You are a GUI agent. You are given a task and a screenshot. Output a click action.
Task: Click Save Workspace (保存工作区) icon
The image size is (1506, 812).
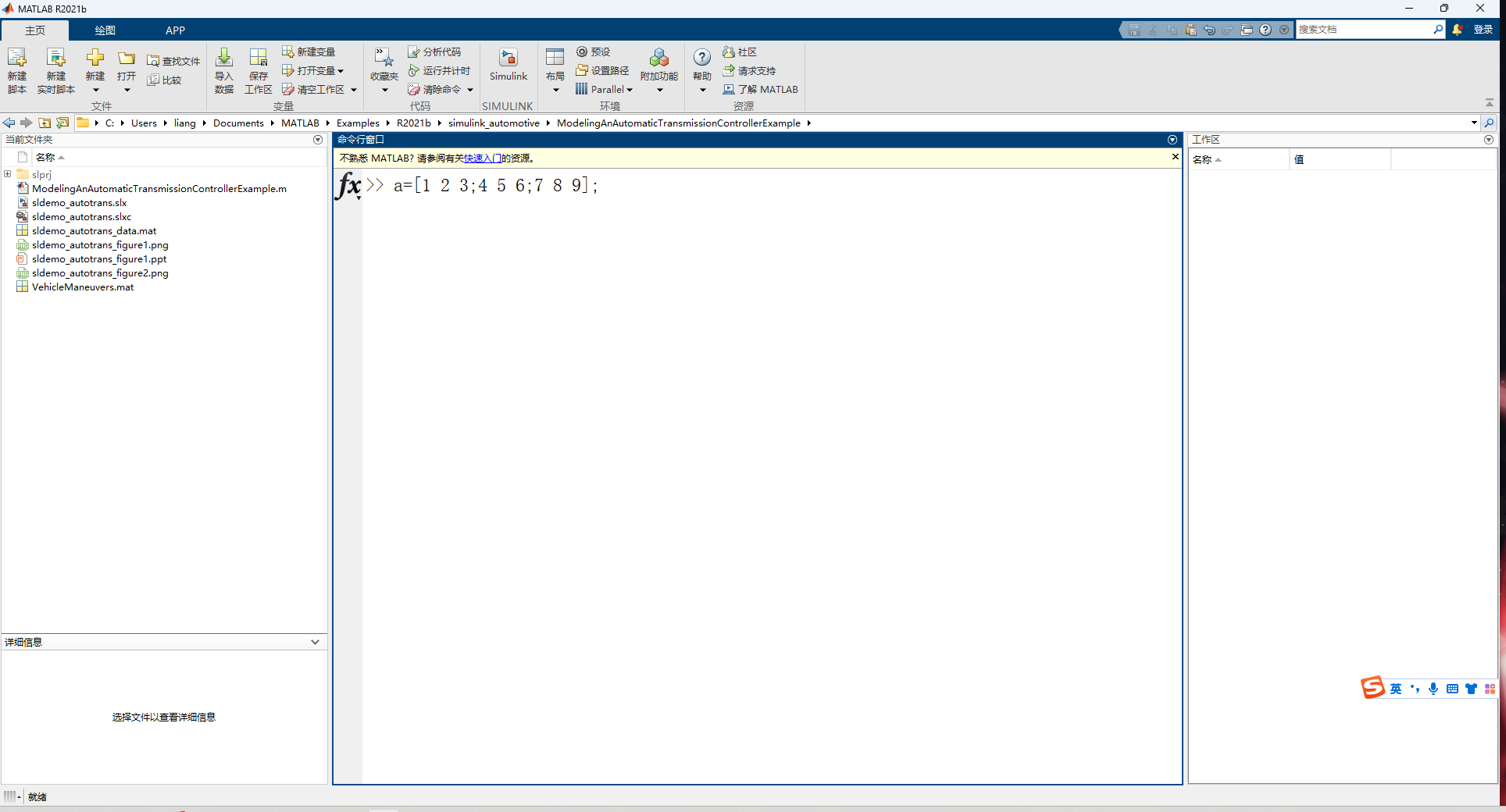coord(259,58)
